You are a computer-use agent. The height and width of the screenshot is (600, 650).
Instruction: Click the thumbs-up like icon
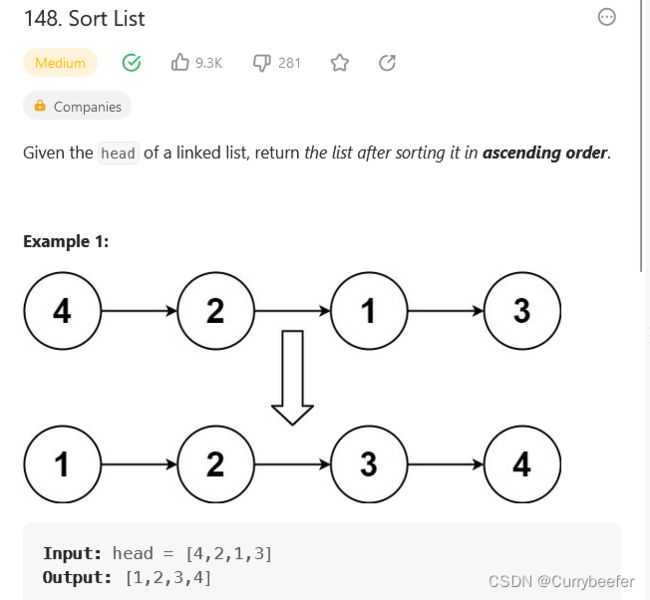click(180, 62)
